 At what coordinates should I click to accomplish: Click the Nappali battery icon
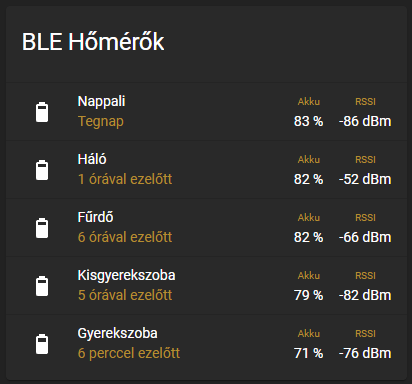pyautogui.click(x=42, y=112)
